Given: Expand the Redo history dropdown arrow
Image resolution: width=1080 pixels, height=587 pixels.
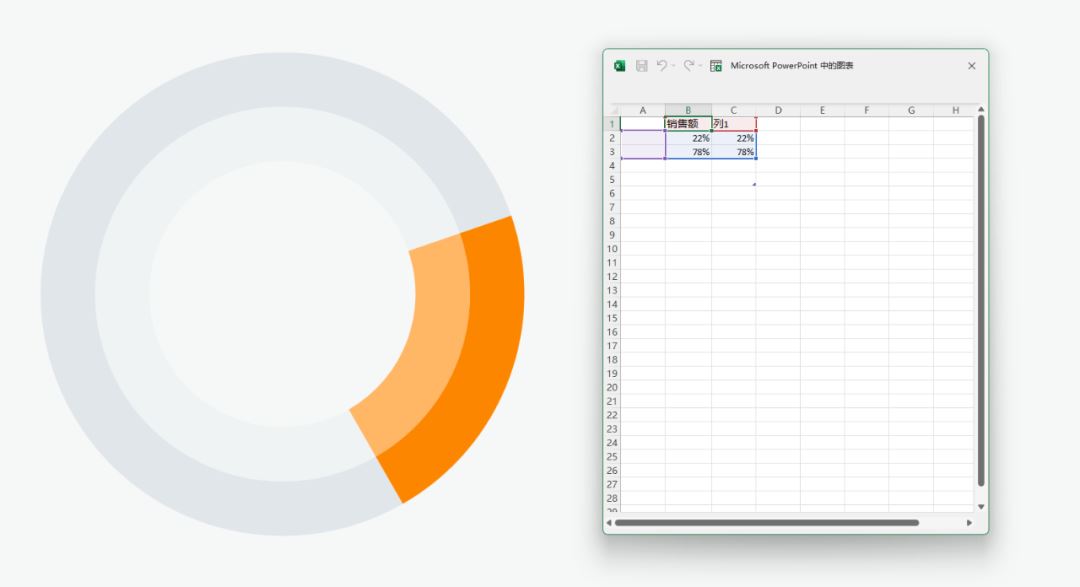Looking at the screenshot, I should coord(701,66).
